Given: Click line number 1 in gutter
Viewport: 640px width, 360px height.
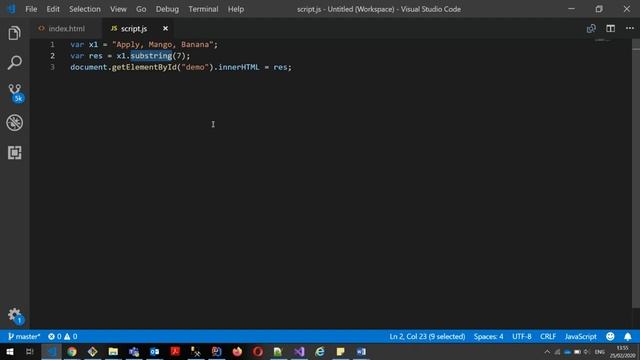Looking at the screenshot, I should 52,44.
